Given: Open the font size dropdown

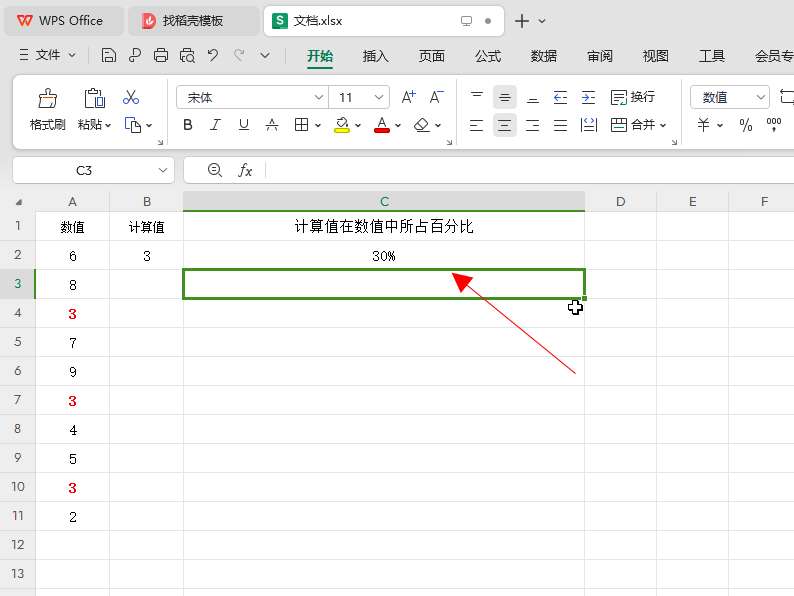Looking at the screenshot, I should tap(378, 97).
